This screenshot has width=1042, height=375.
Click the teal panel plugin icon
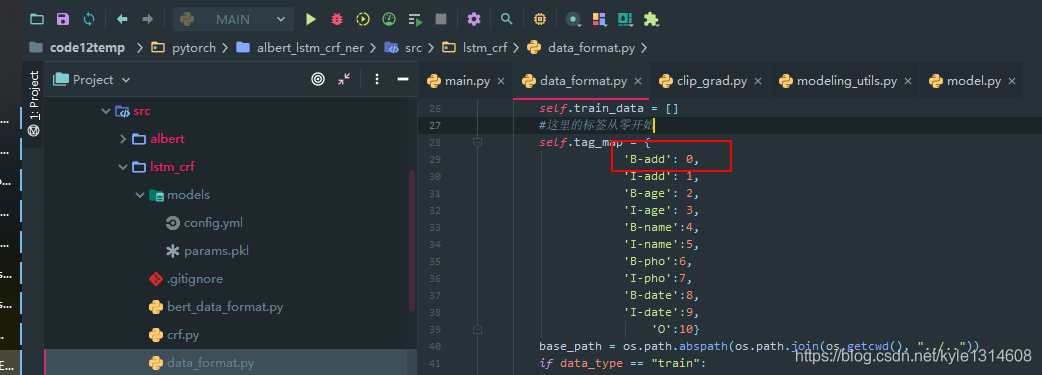[x=625, y=19]
